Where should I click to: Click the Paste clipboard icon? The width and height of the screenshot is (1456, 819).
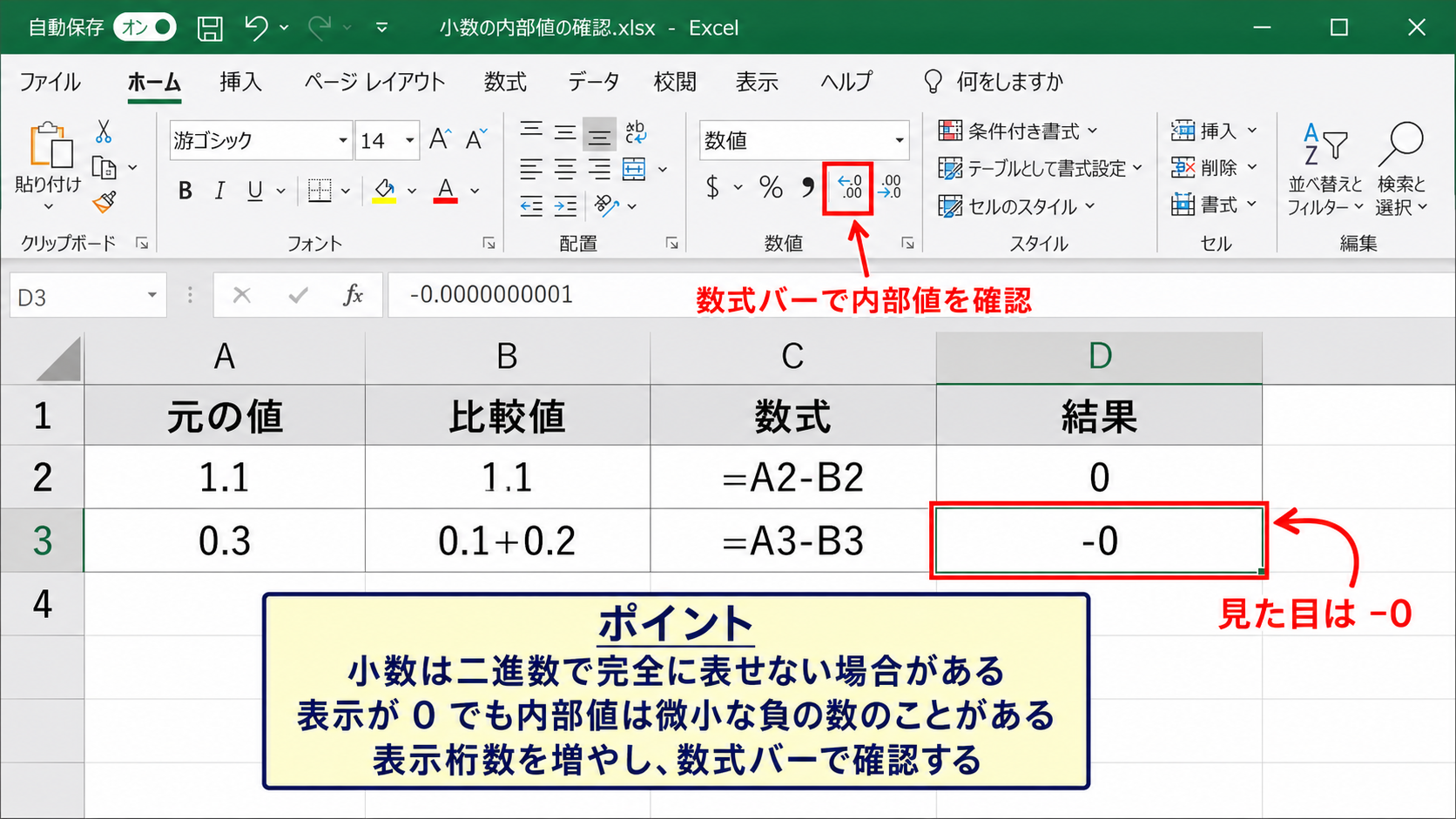pos(51,144)
